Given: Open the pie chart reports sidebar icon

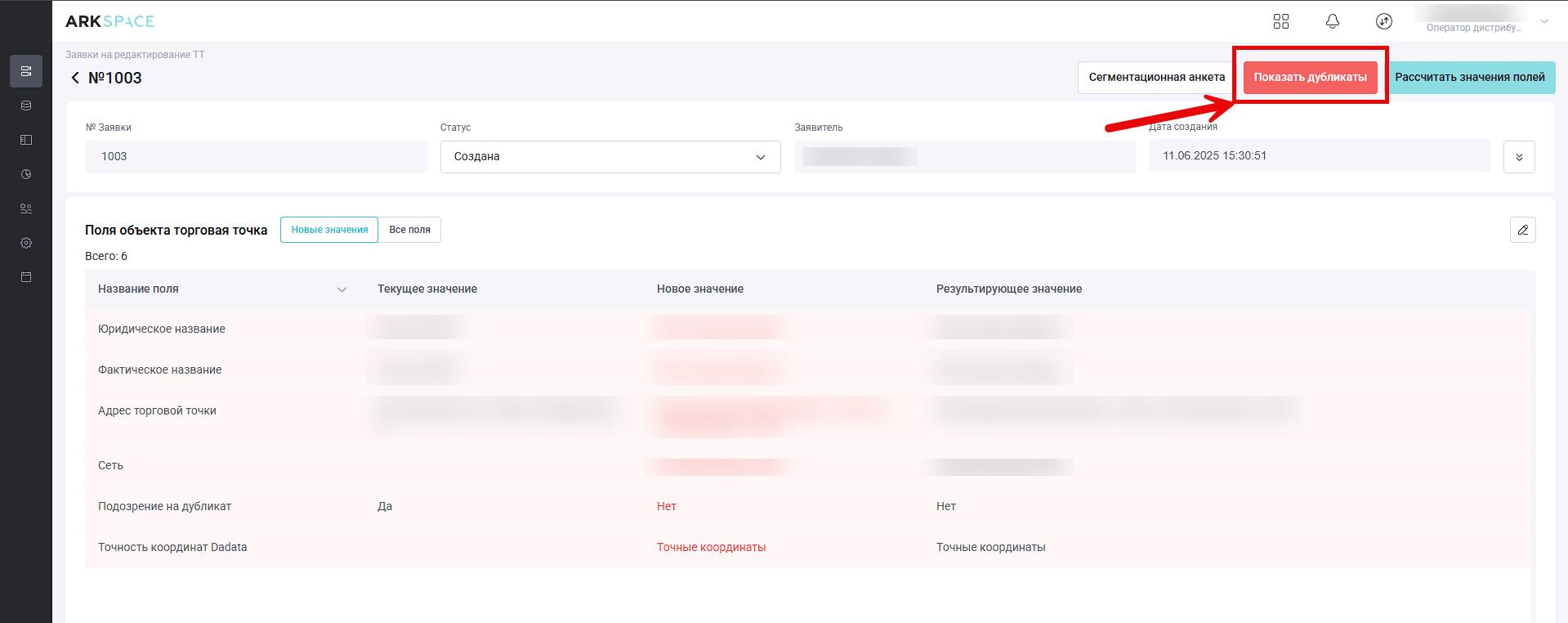Looking at the screenshot, I should (26, 174).
